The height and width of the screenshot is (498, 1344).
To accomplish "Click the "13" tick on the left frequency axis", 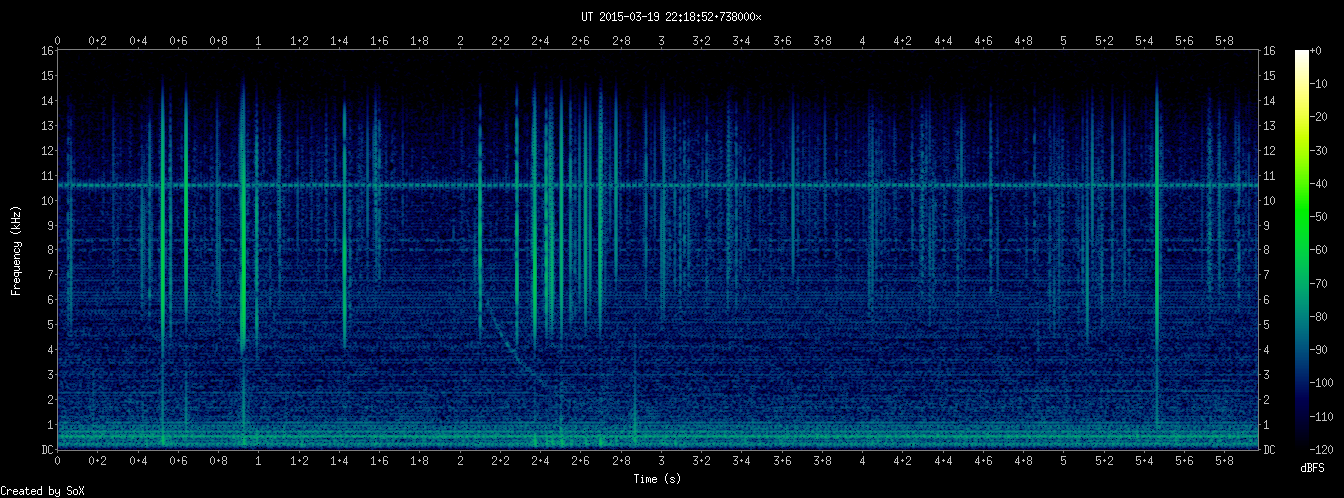I will pos(46,126).
